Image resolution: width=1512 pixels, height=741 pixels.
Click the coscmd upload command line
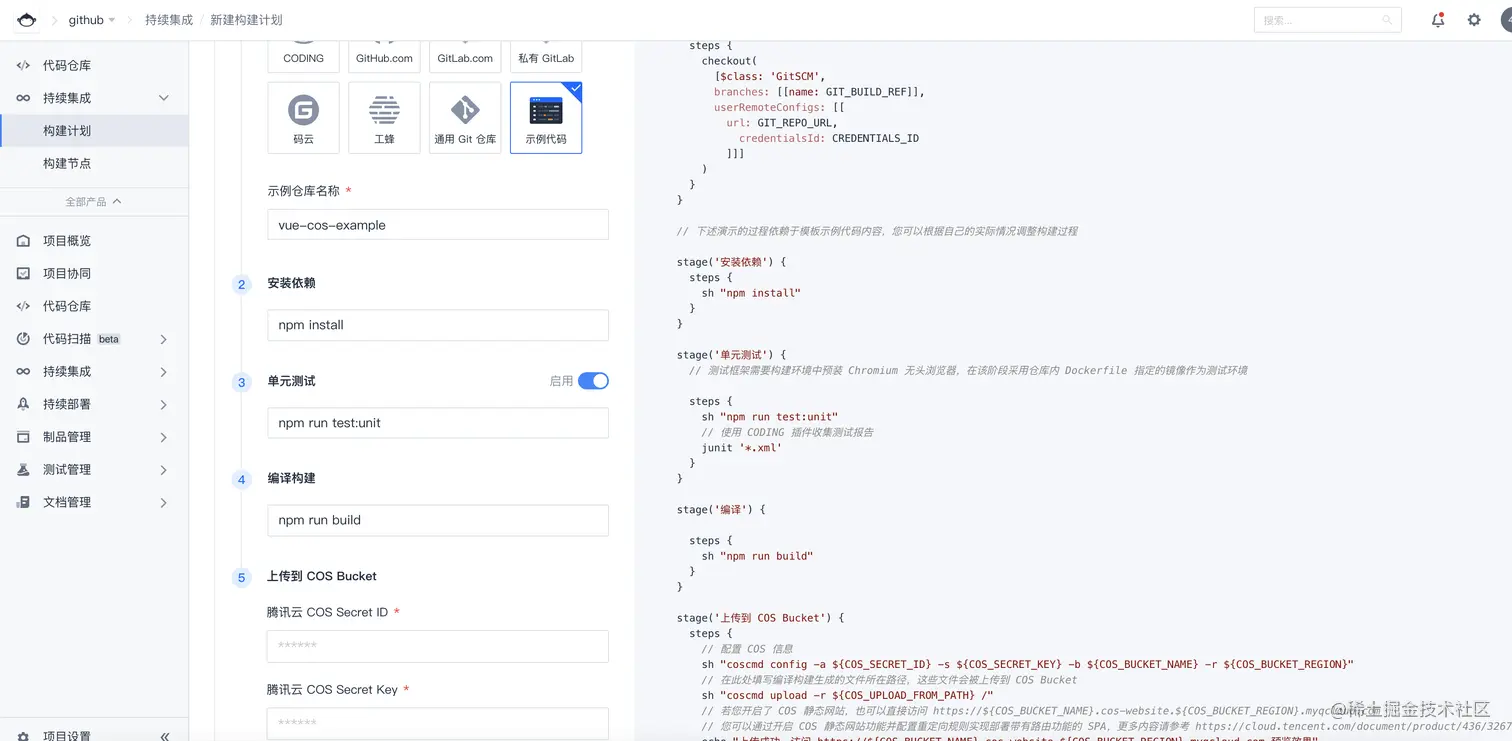point(848,695)
